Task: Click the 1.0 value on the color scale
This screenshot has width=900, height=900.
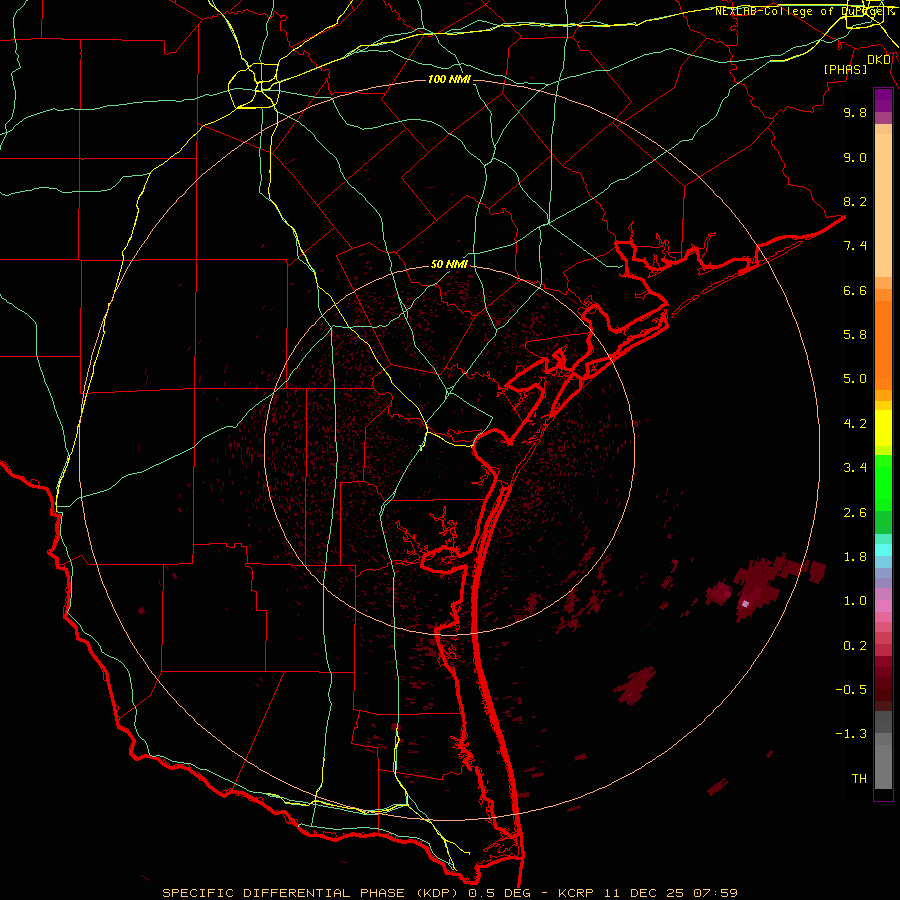Action: (x=855, y=601)
